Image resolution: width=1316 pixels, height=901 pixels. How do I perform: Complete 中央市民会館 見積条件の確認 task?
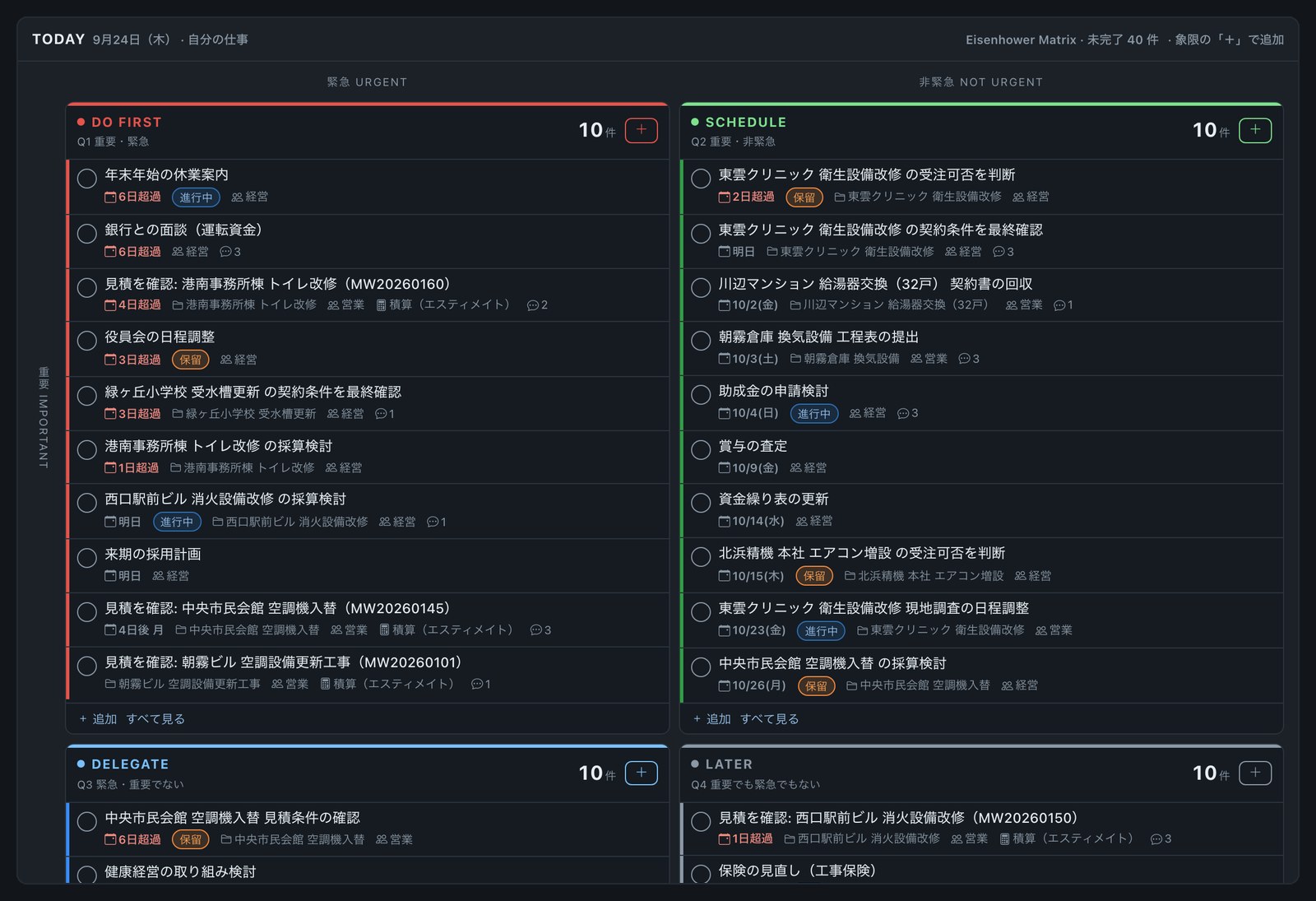(86, 821)
